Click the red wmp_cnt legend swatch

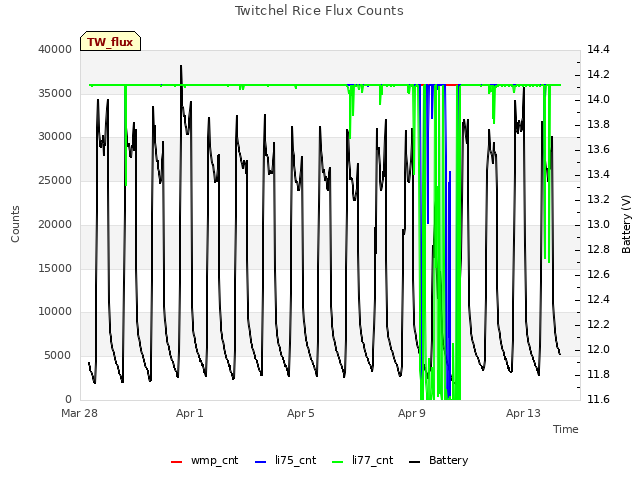(x=176, y=462)
